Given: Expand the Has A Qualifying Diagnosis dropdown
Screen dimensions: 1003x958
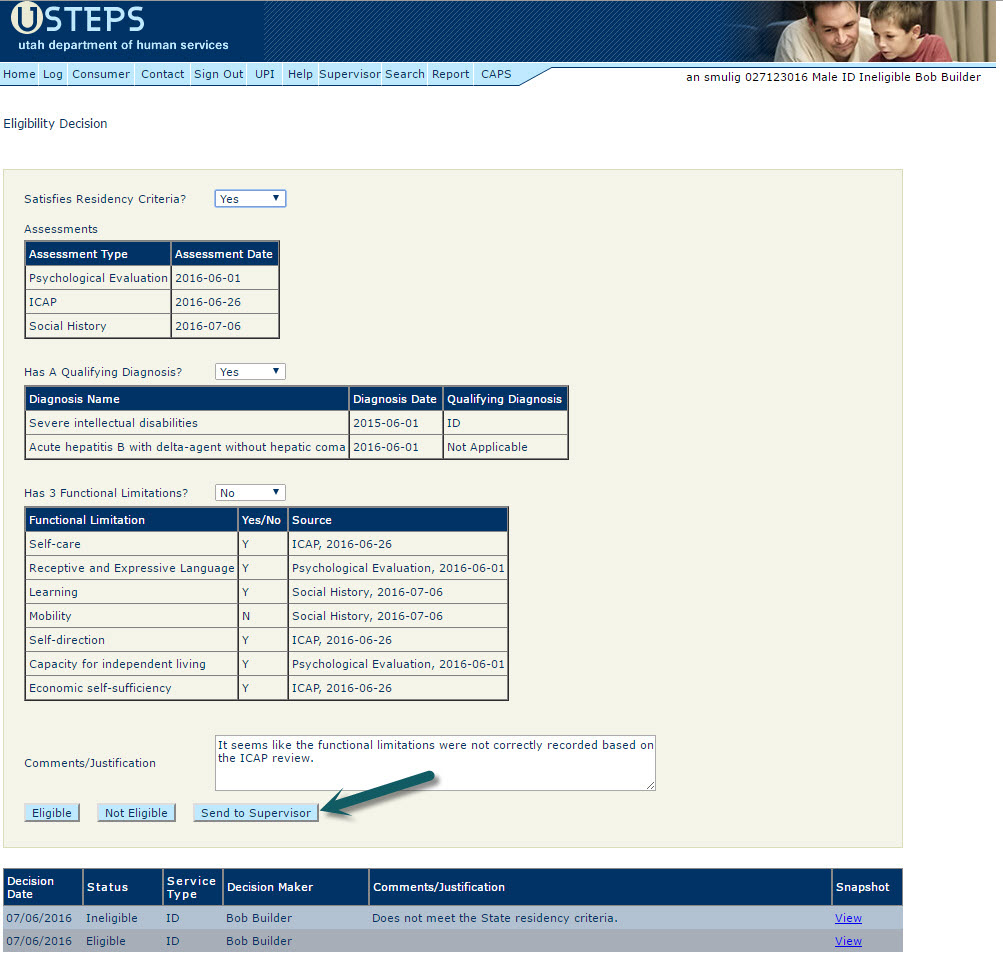Looking at the screenshot, I should tap(250, 372).
